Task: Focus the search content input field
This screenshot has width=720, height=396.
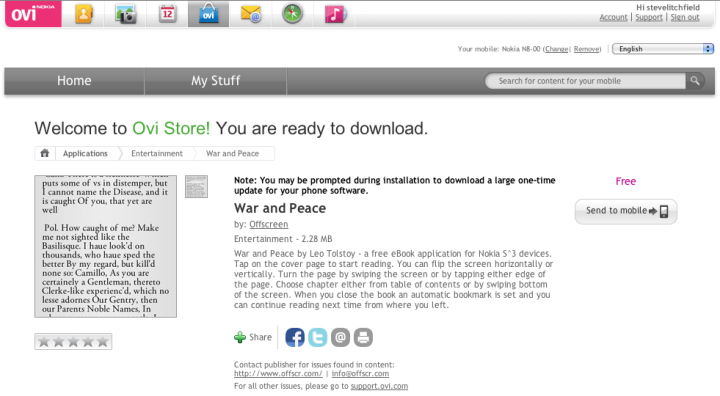Action: pos(585,81)
